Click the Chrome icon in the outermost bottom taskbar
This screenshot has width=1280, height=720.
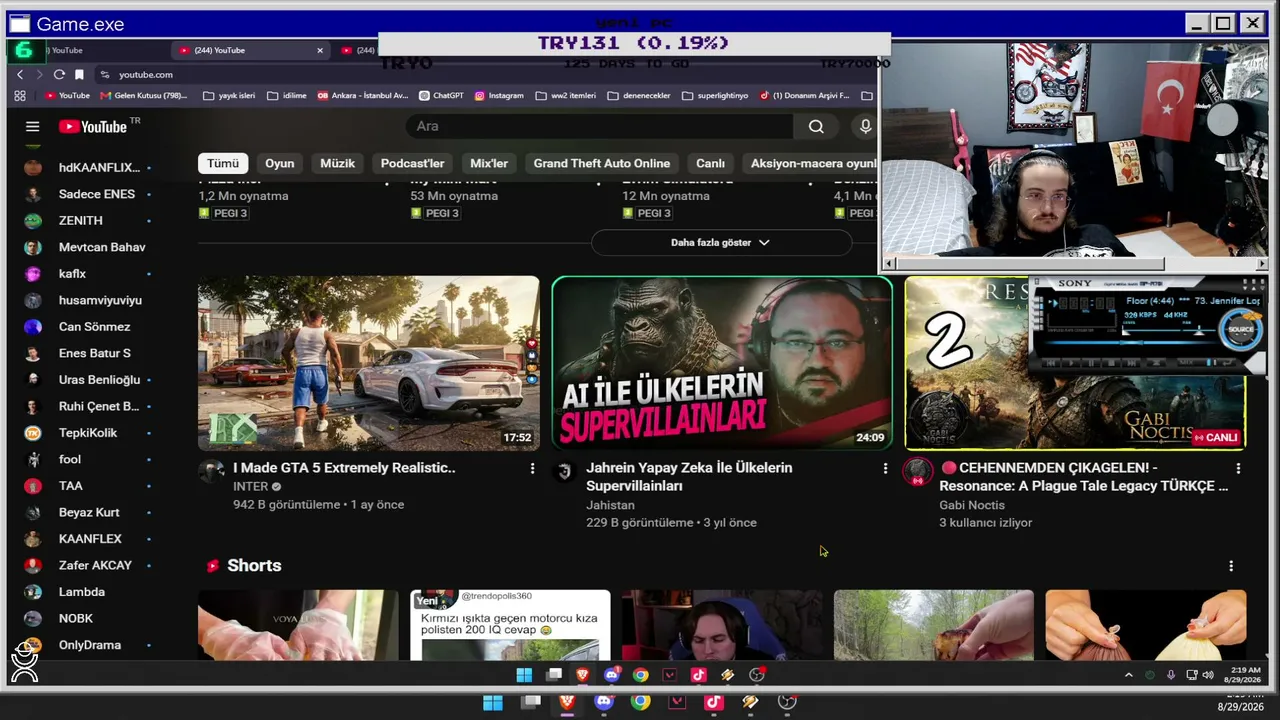640,702
